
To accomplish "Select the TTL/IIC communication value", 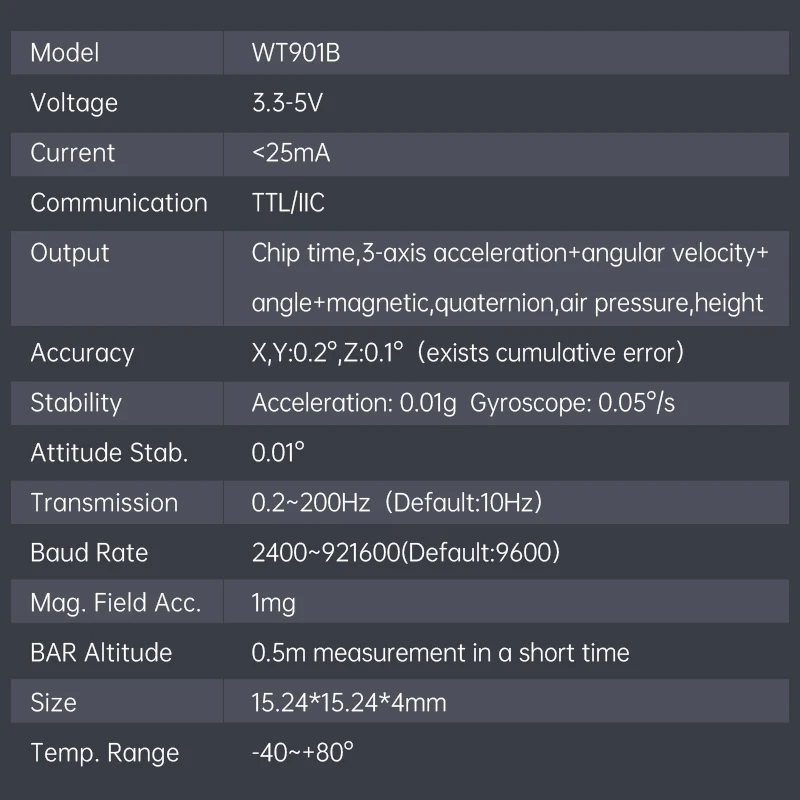I will click(288, 203).
